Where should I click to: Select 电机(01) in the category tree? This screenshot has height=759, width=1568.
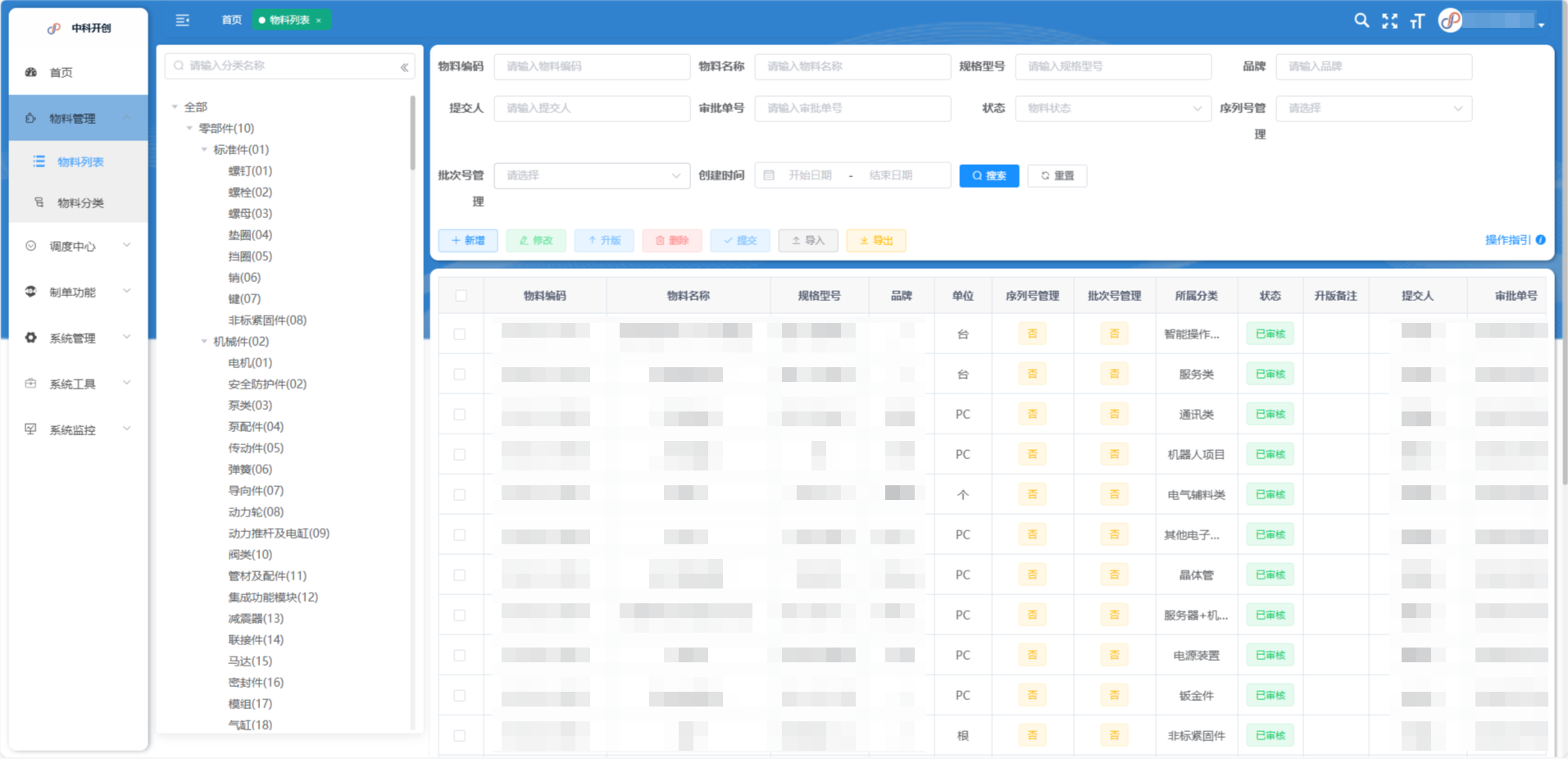[250, 363]
